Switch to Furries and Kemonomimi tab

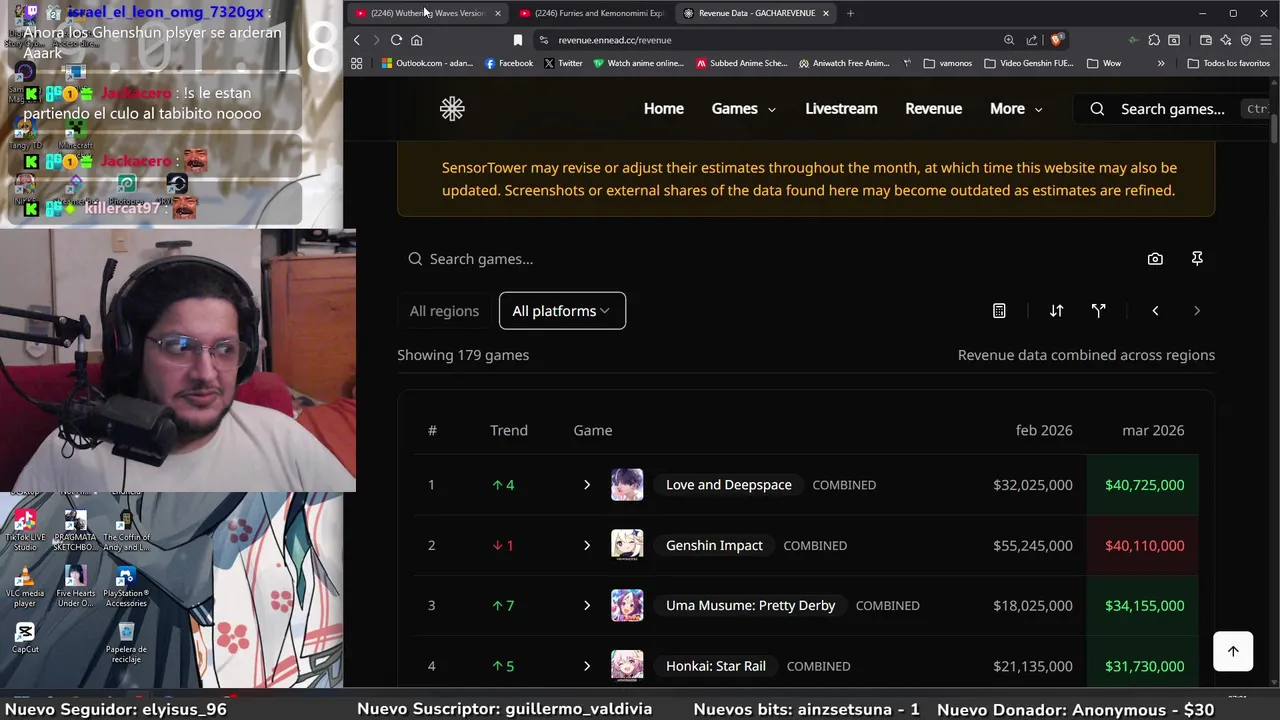[593, 13]
